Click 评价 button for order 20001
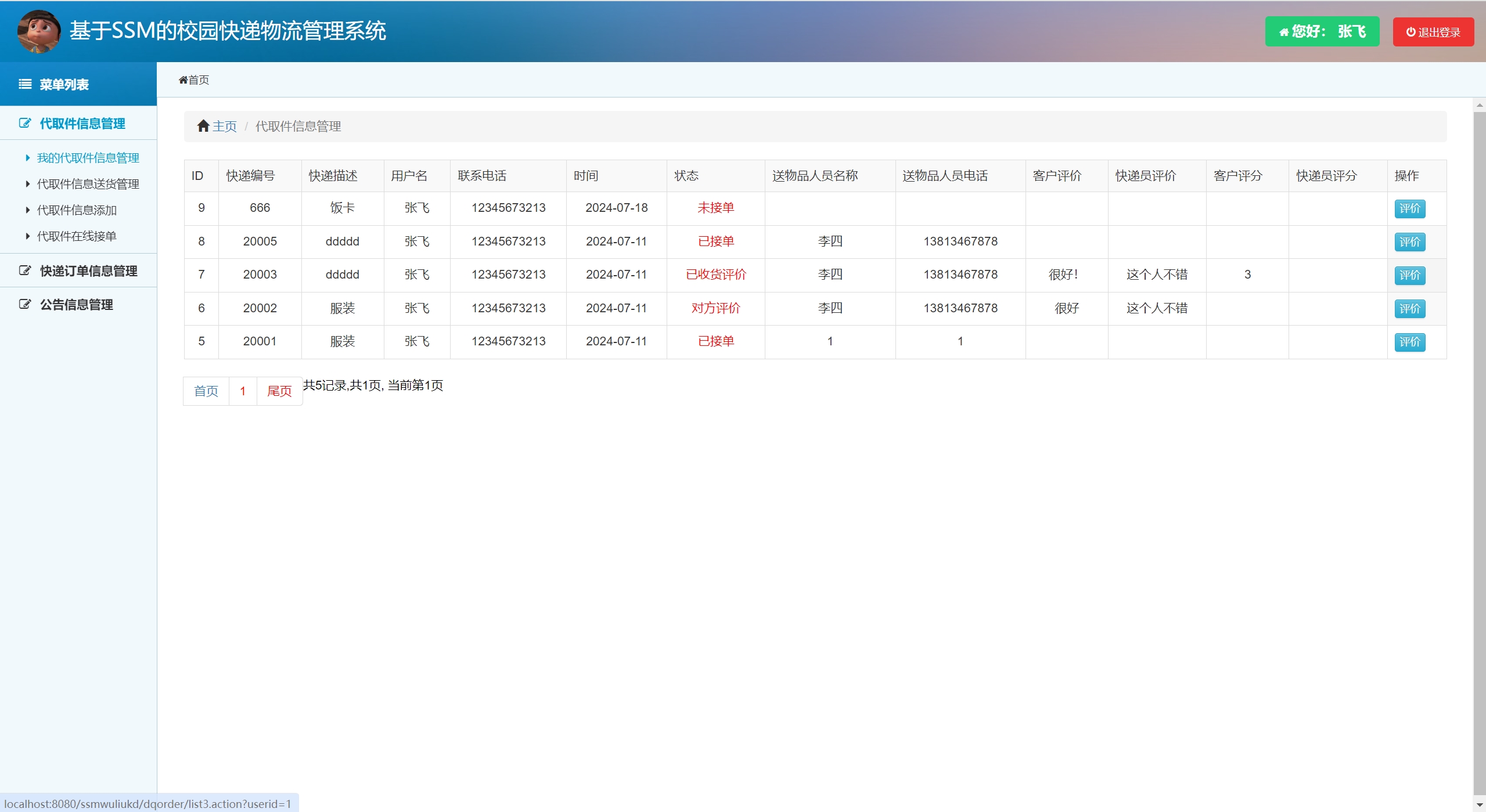The height and width of the screenshot is (812, 1486). [1409, 342]
